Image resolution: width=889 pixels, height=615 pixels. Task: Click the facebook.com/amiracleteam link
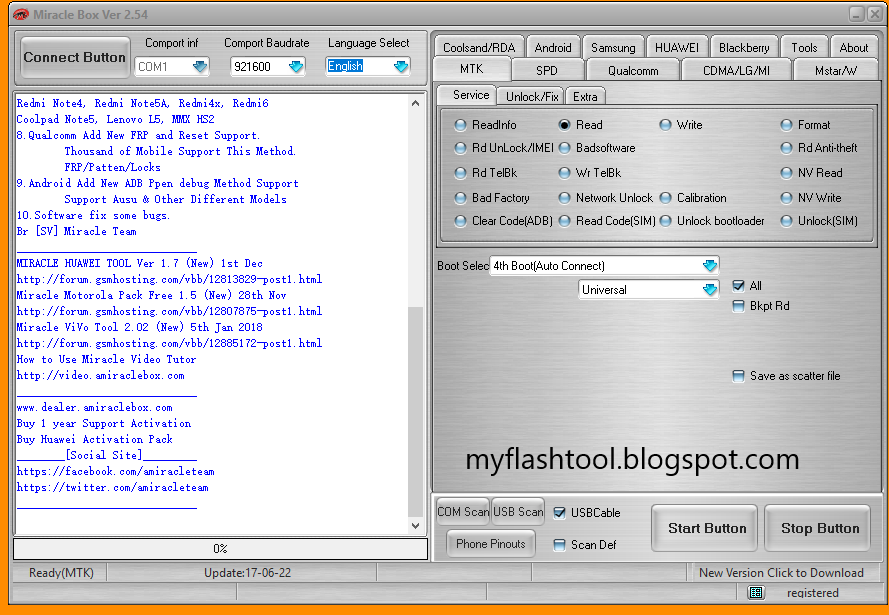[x=116, y=471]
